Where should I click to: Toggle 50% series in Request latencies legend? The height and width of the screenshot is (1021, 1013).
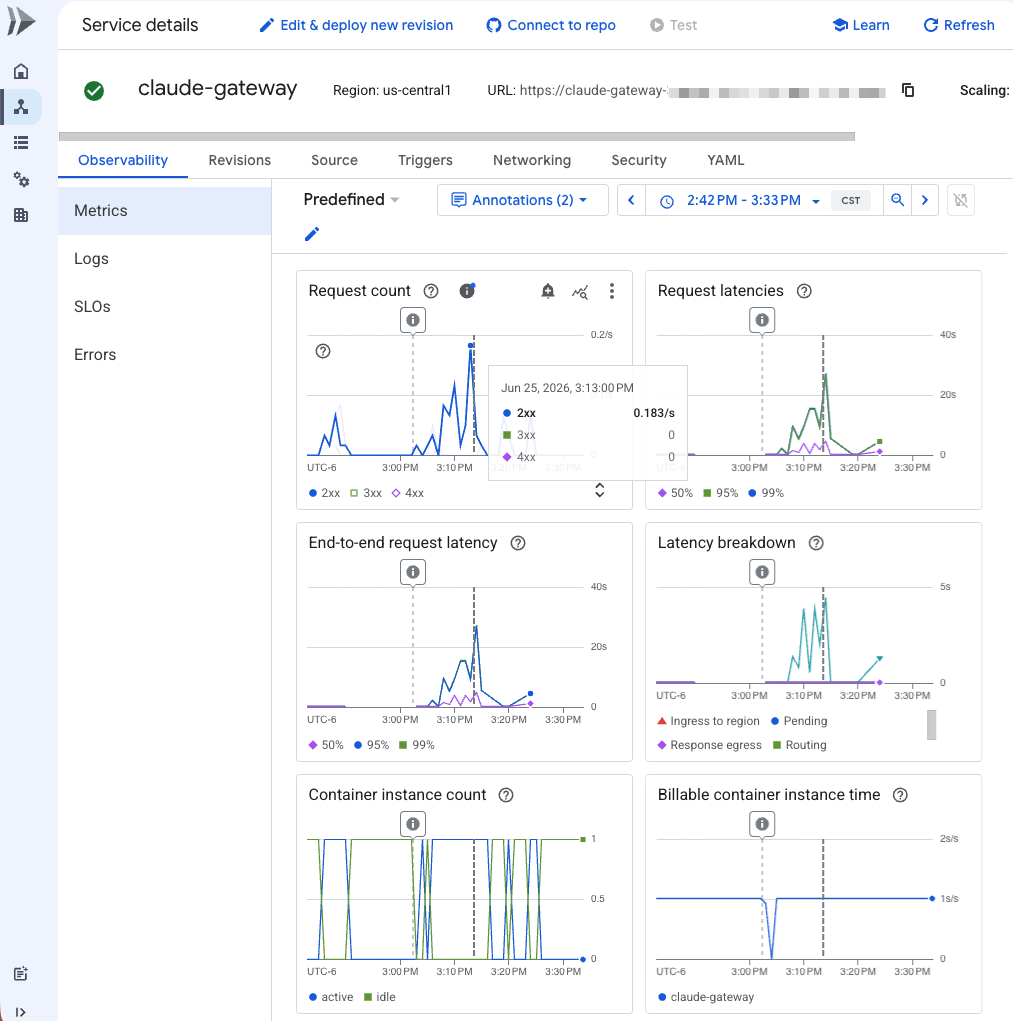(675, 493)
